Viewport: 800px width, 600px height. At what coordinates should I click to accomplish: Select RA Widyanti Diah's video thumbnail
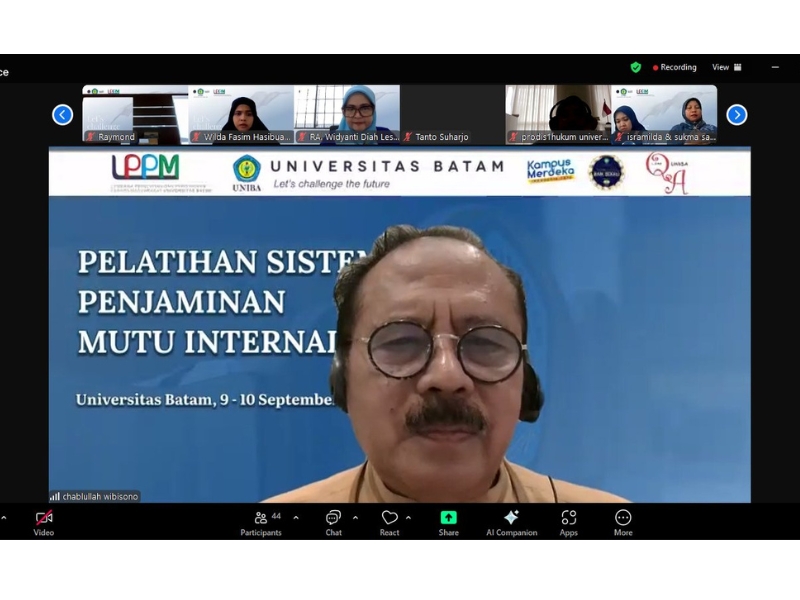[347, 115]
